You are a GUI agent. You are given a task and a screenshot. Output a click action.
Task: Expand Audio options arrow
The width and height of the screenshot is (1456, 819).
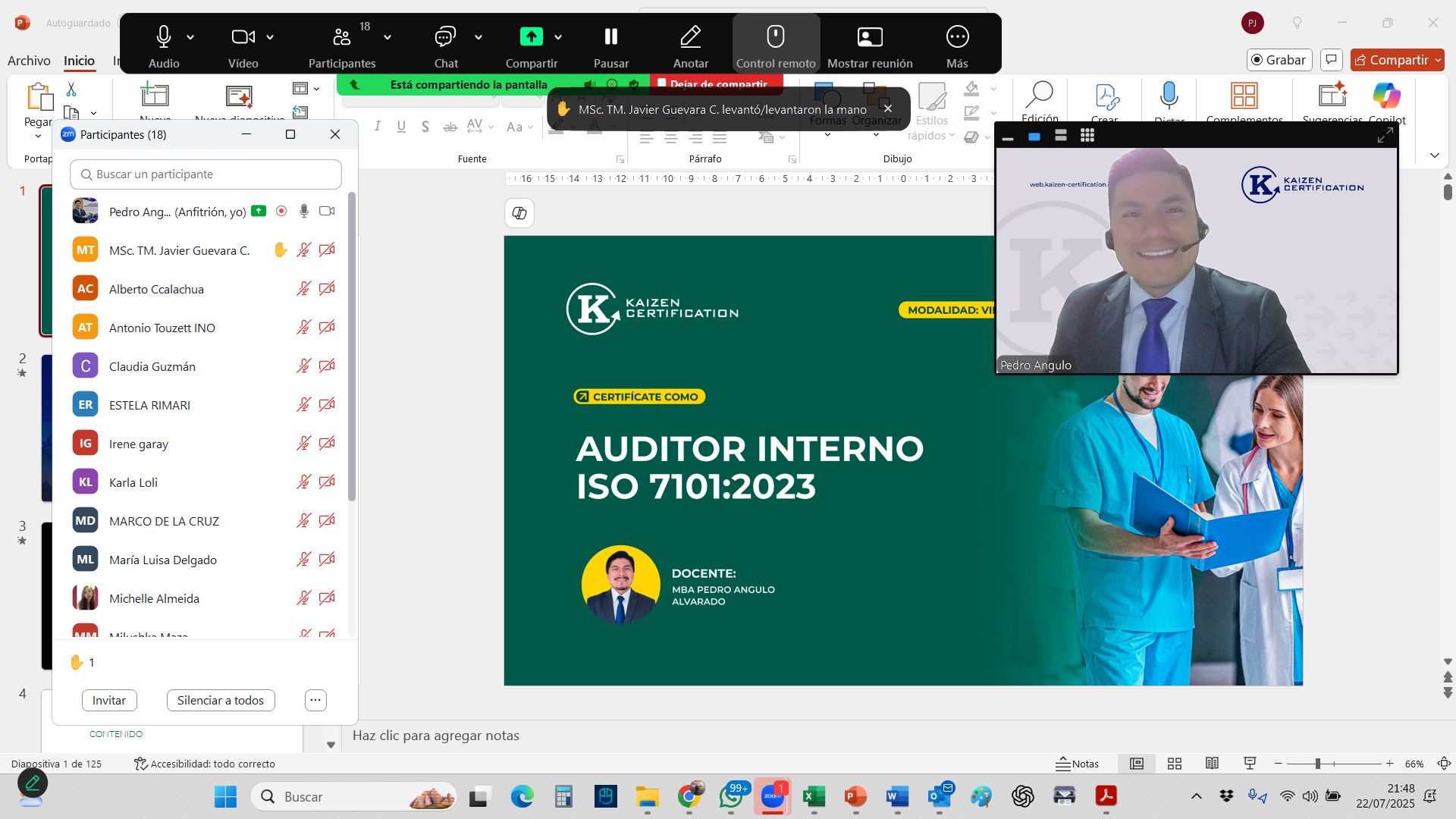[190, 37]
